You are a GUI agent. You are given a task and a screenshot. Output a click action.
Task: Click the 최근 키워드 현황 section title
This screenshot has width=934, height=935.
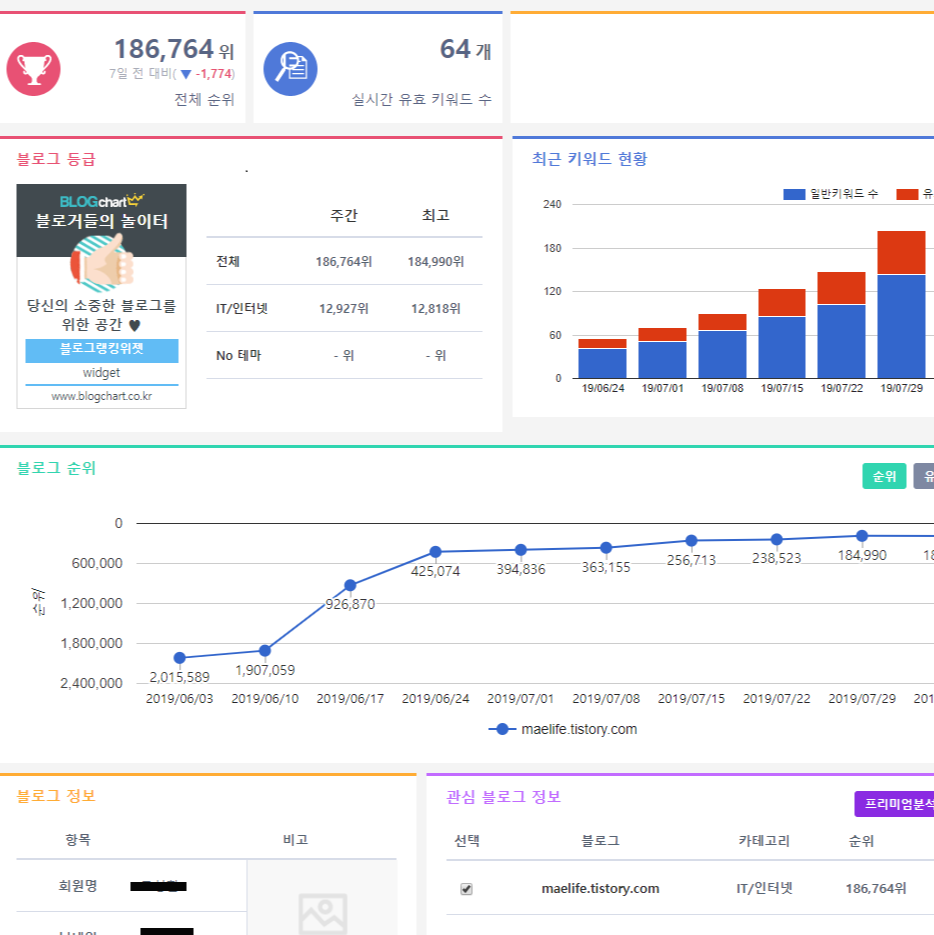click(x=589, y=159)
